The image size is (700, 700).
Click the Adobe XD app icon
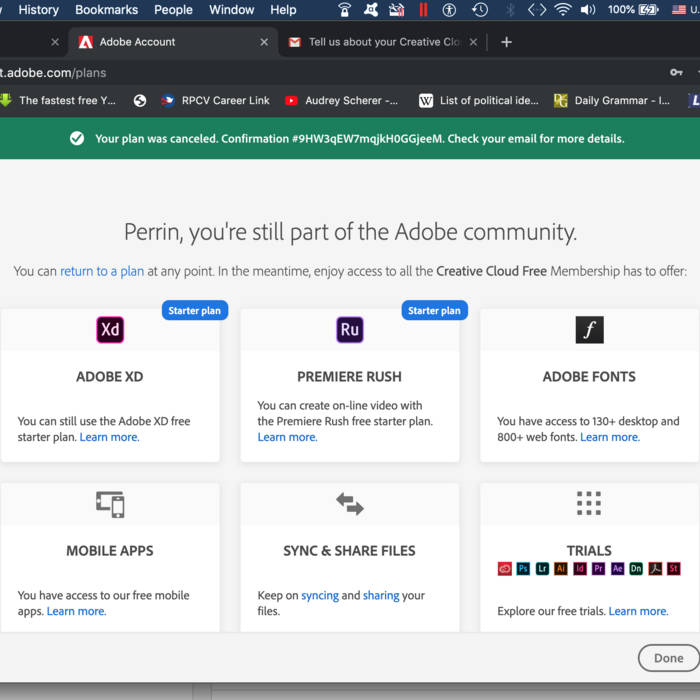coord(110,330)
